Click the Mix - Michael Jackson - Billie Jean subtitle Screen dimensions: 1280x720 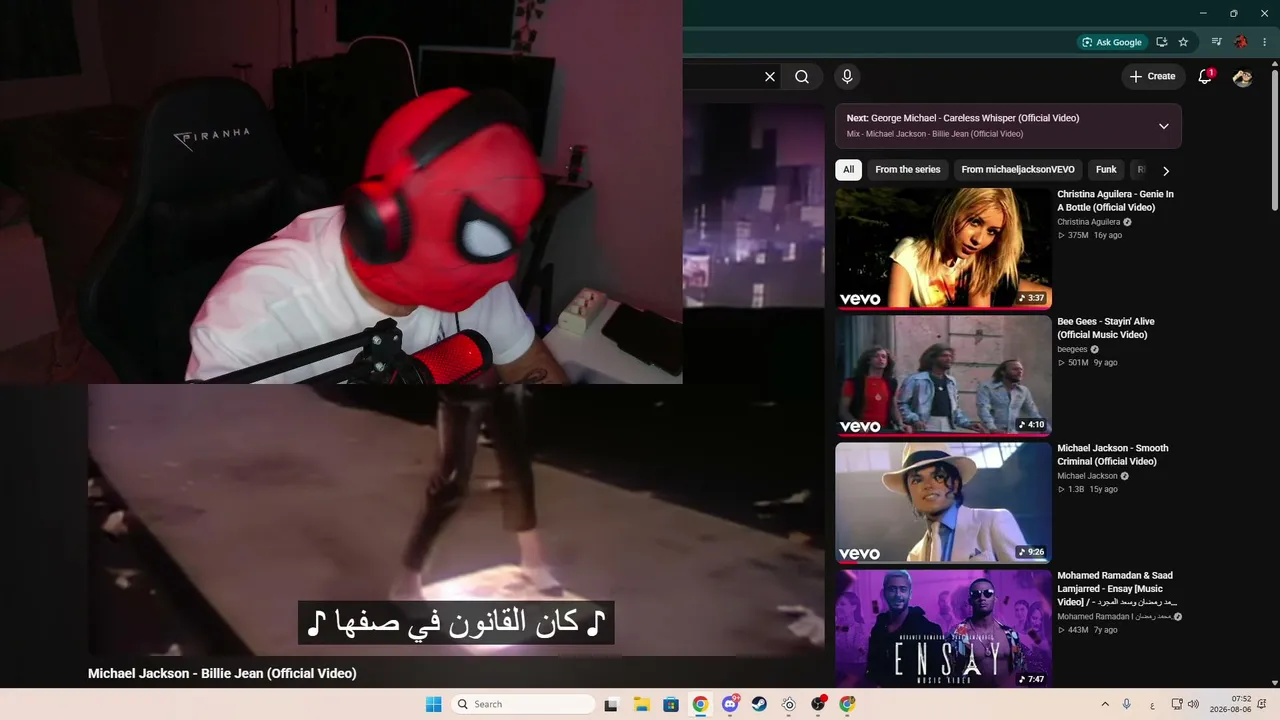click(935, 134)
